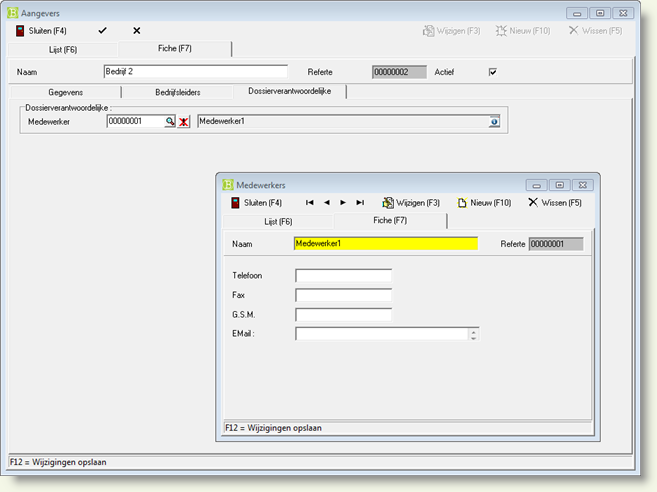Open Medewerker search with magnifier icon

(170, 122)
